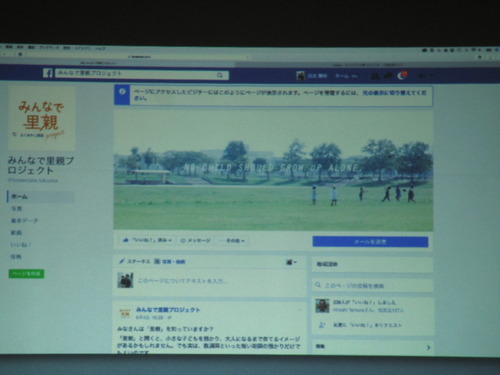Image resolution: width=500 pixels, height=375 pixels.
Task: Click the green ページを作成 button
Action: [26, 274]
